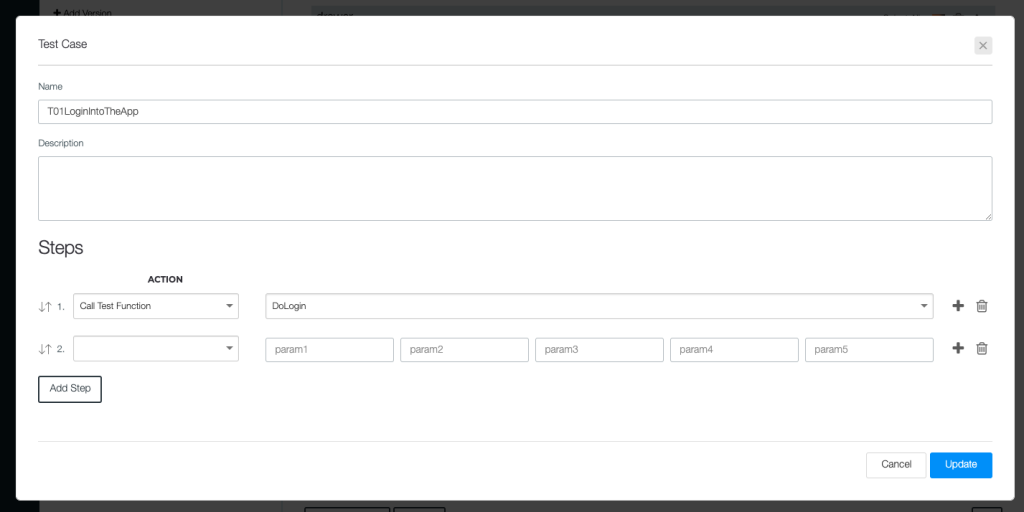Image resolution: width=1024 pixels, height=512 pixels.
Task: Add a step after step 1 with plus icon
Action: pos(958,306)
